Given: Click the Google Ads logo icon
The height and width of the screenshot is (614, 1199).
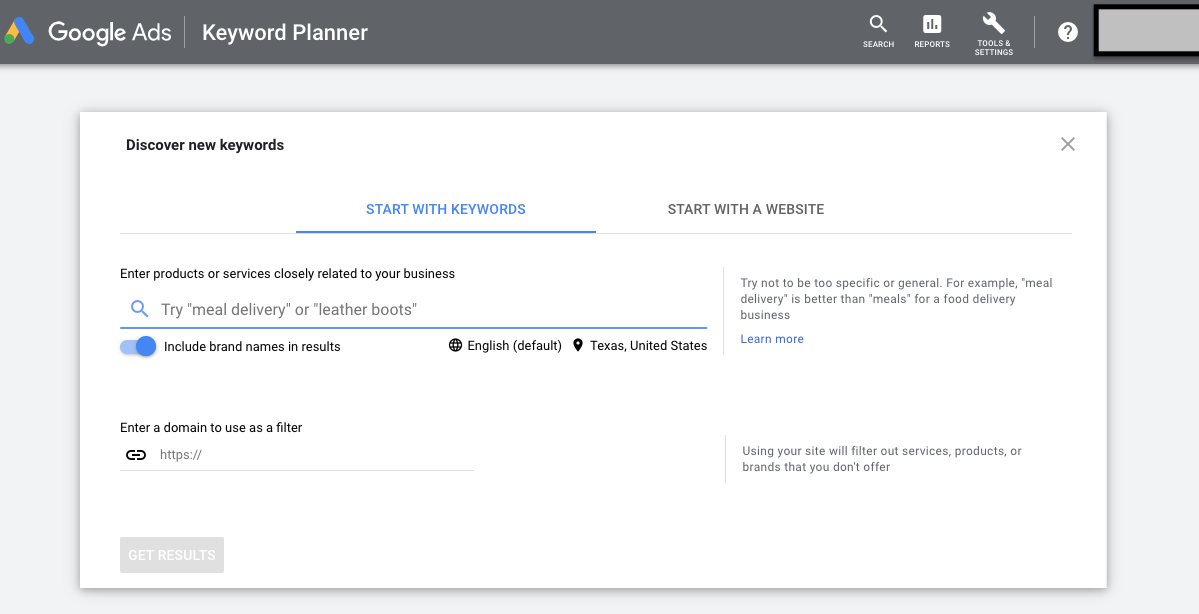Looking at the screenshot, I should 20,32.
